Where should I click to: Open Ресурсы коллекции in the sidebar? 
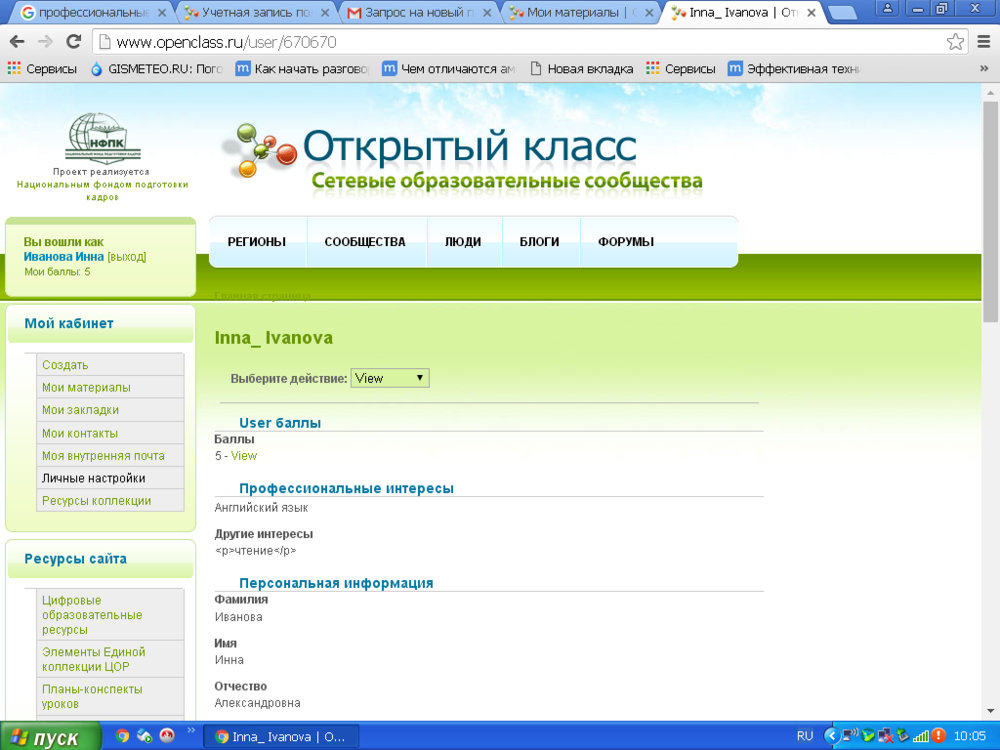96,501
